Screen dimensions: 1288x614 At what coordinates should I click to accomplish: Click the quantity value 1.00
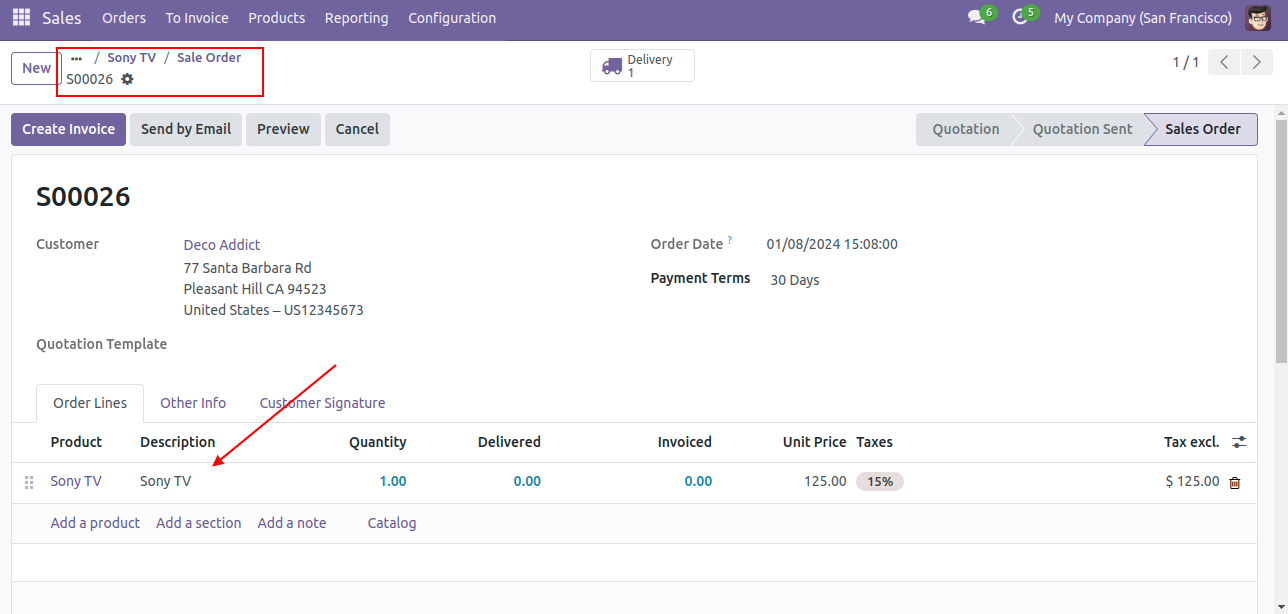click(393, 482)
